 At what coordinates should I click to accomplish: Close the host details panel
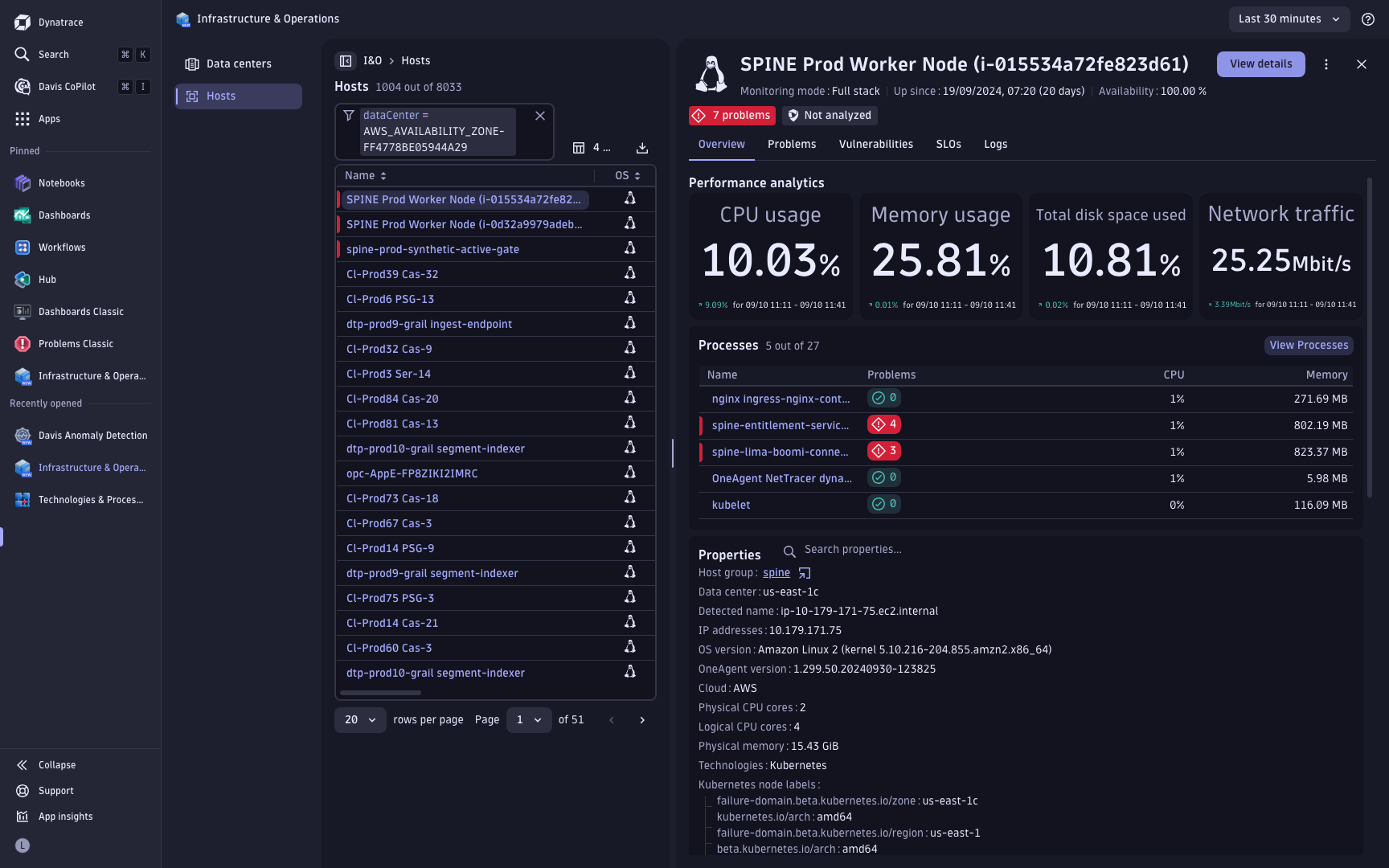(x=1362, y=64)
